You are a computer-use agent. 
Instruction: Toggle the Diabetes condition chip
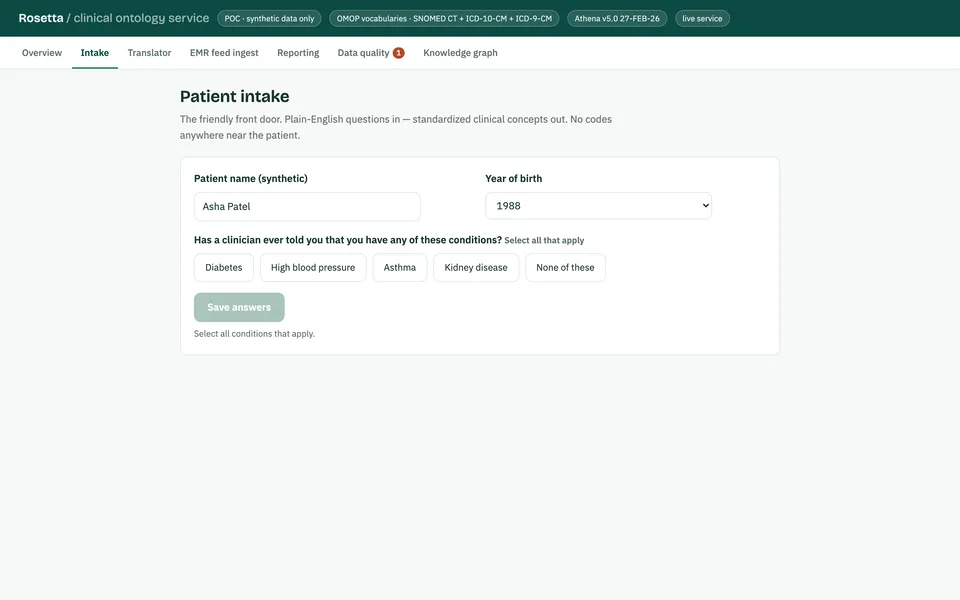pyautogui.click(x=223, y=268)
